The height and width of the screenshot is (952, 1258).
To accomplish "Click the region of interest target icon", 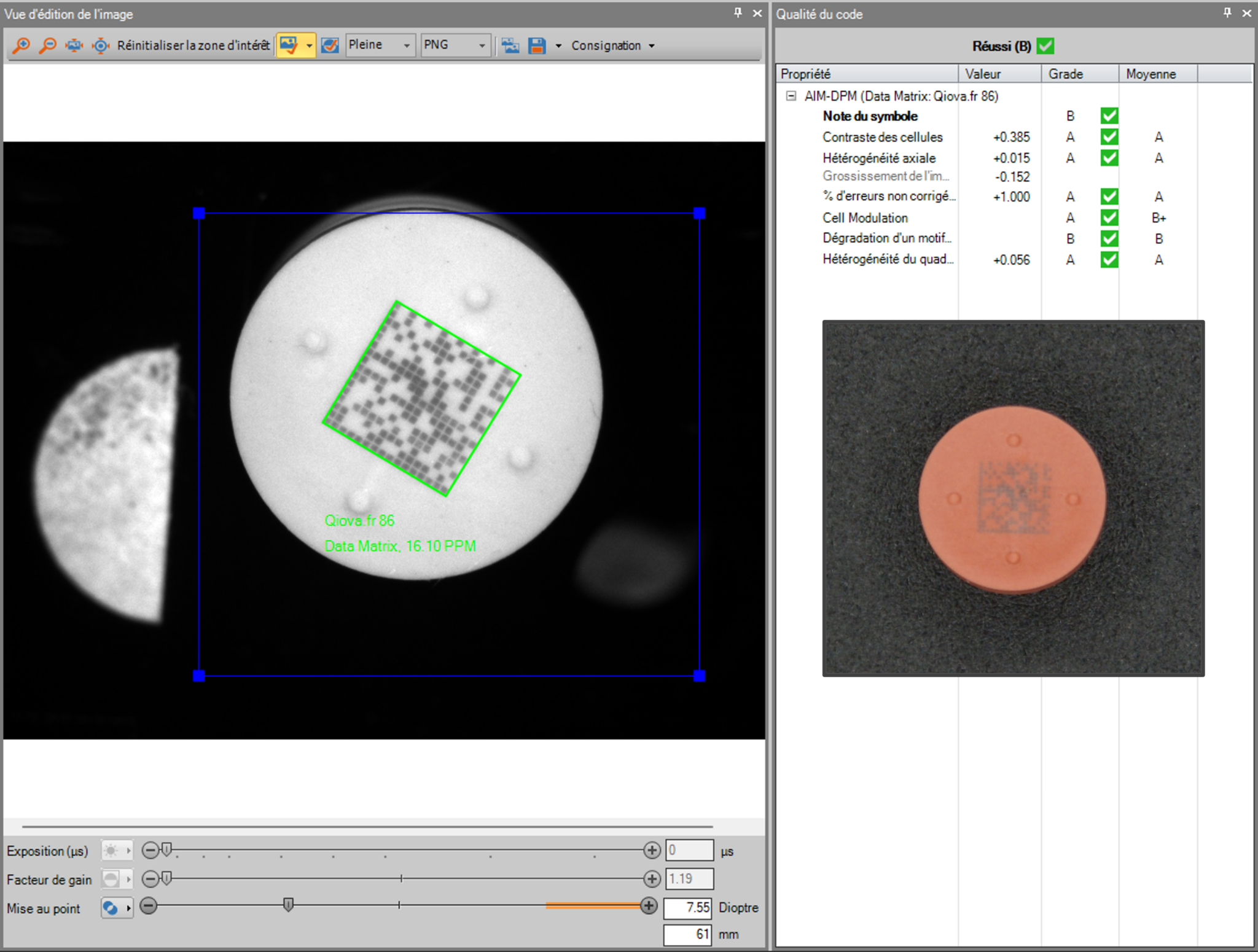I will click(x=100, y=45).
